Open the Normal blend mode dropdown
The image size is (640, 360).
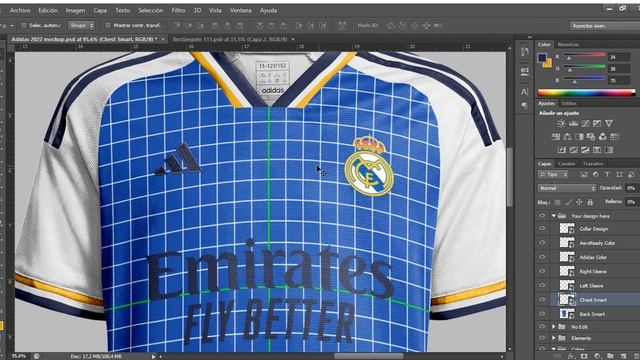567,188
